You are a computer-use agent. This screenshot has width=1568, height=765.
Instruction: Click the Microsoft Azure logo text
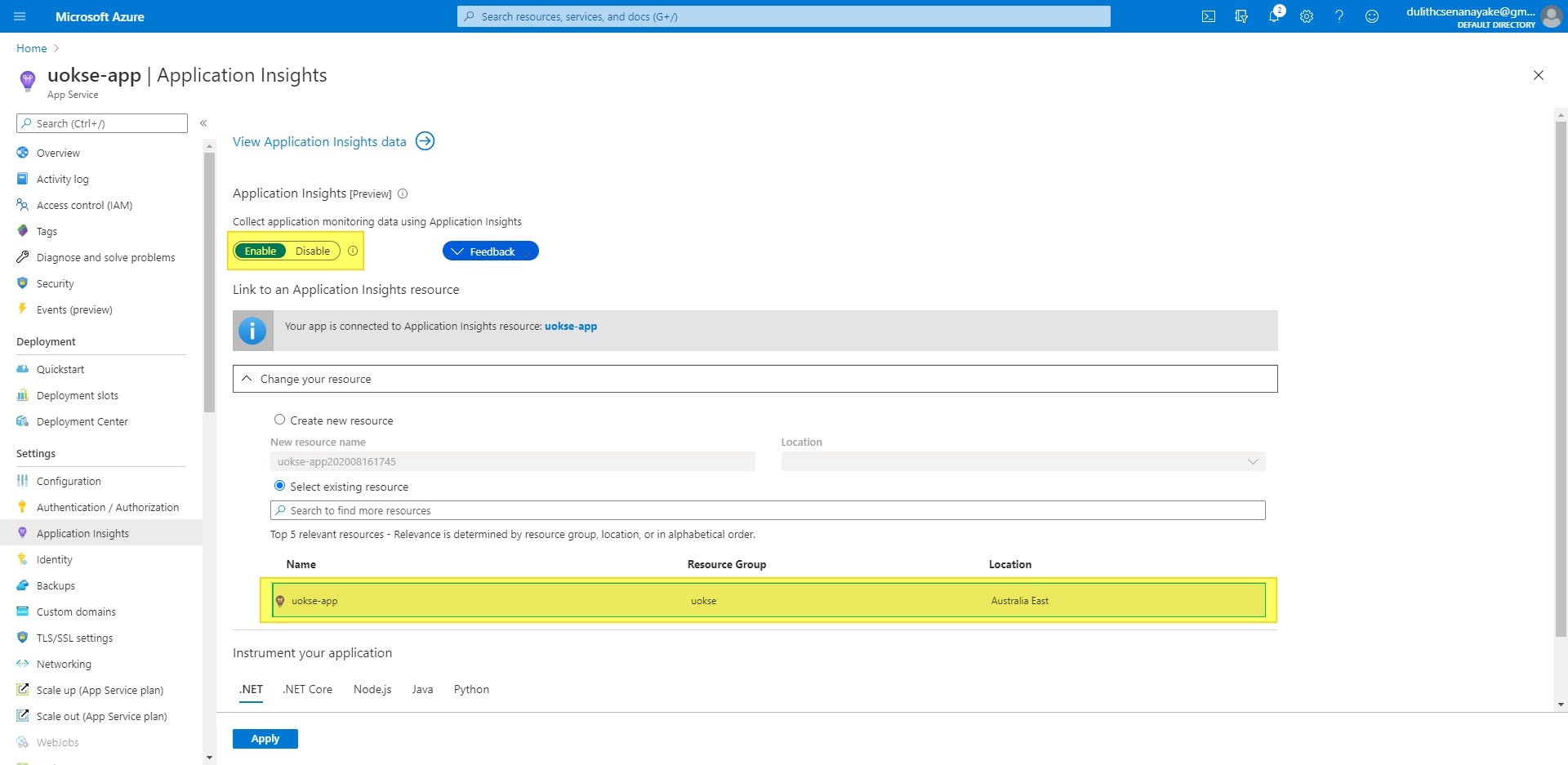point(100,16)
